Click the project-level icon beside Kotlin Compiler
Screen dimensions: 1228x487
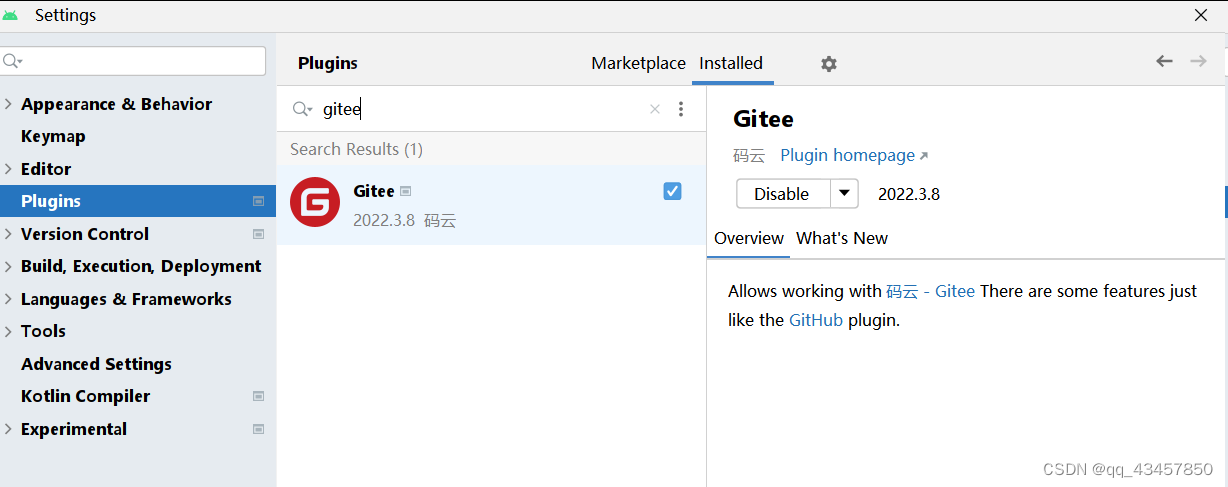point(259,396)
